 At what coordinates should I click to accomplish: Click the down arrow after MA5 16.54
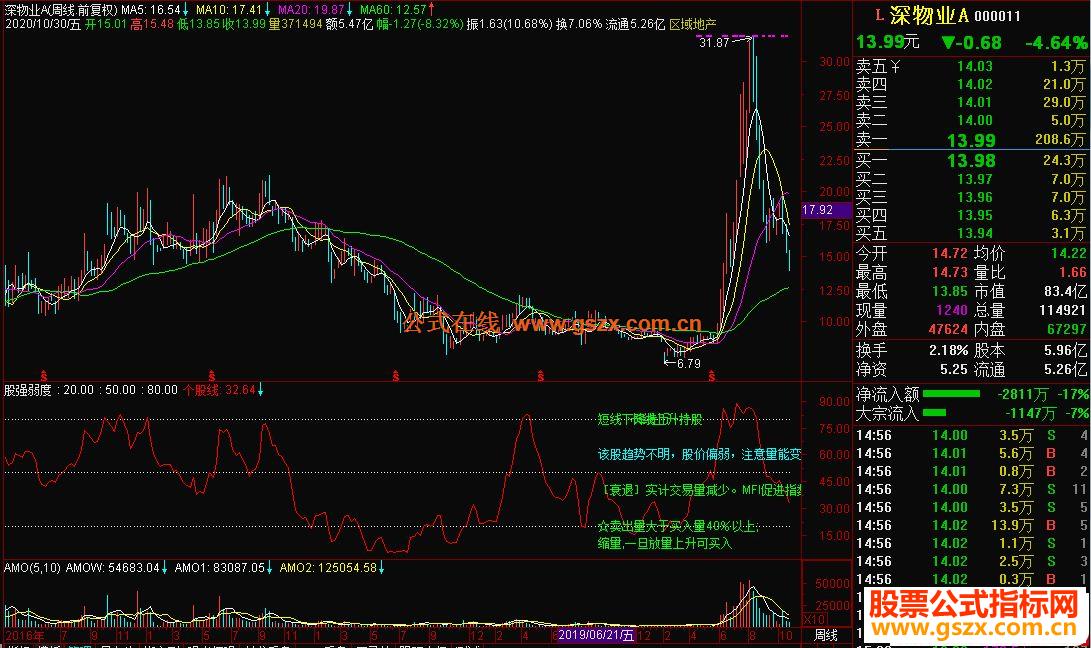[186, 10]
